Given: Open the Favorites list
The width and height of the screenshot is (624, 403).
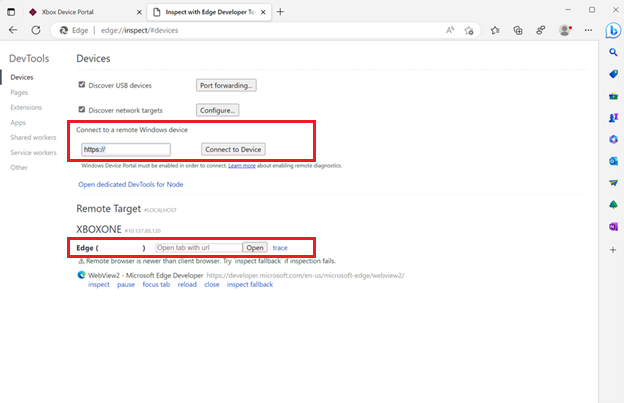Looking at the screenshot, I should [x=495, y=30].
